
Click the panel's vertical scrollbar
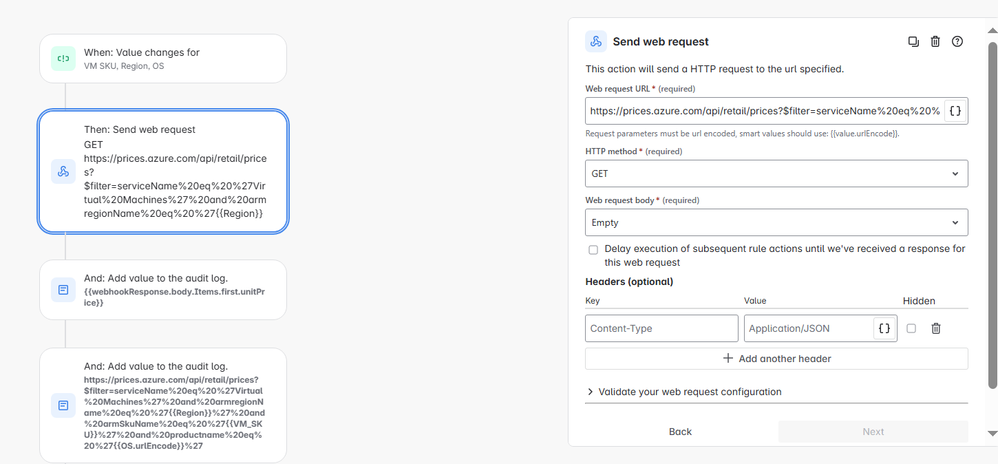[992, 214]
